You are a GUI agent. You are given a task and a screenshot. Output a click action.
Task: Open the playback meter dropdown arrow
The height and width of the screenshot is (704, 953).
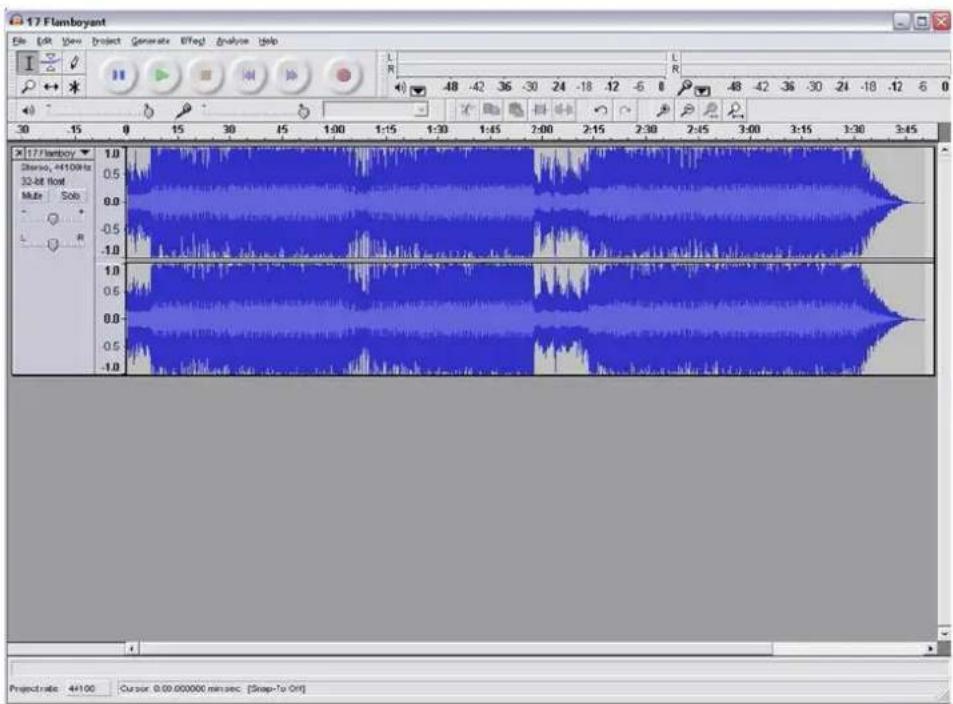point(418,91)
